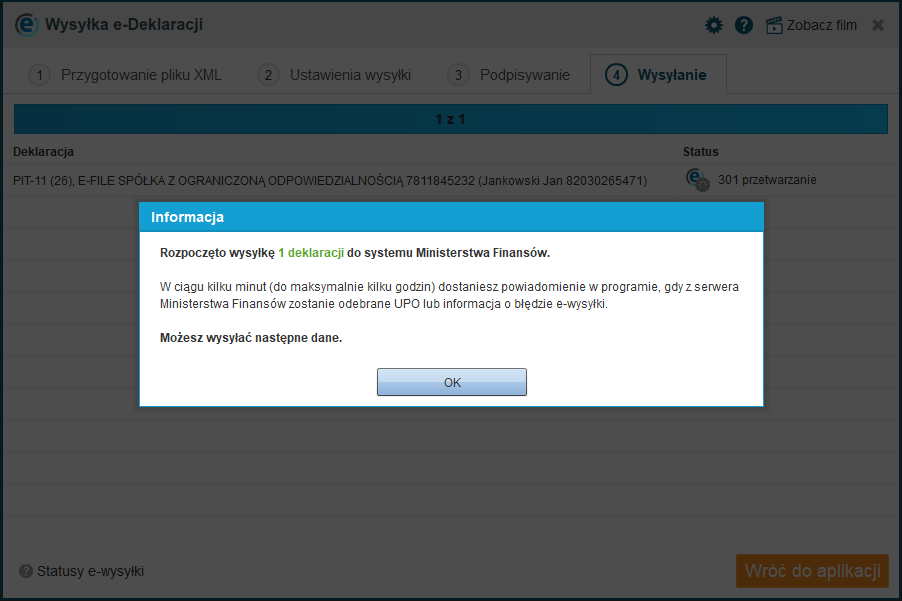This screenshot has height=601, width=902.
Task: Switch to Ustawienia wysyłki tab
Action: tap(335, 75)
